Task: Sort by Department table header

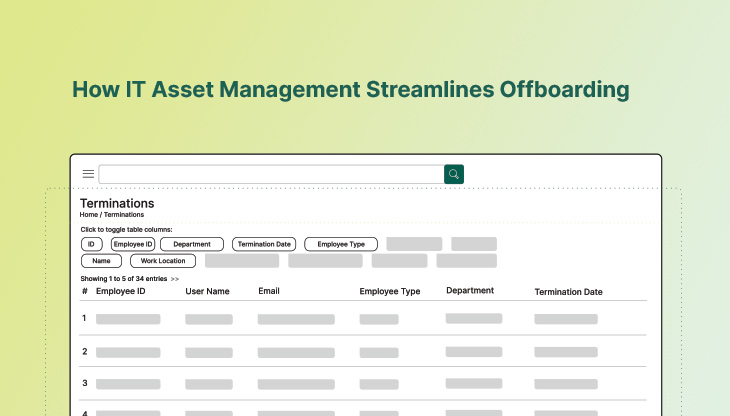Action: click(x=470, y=291)
